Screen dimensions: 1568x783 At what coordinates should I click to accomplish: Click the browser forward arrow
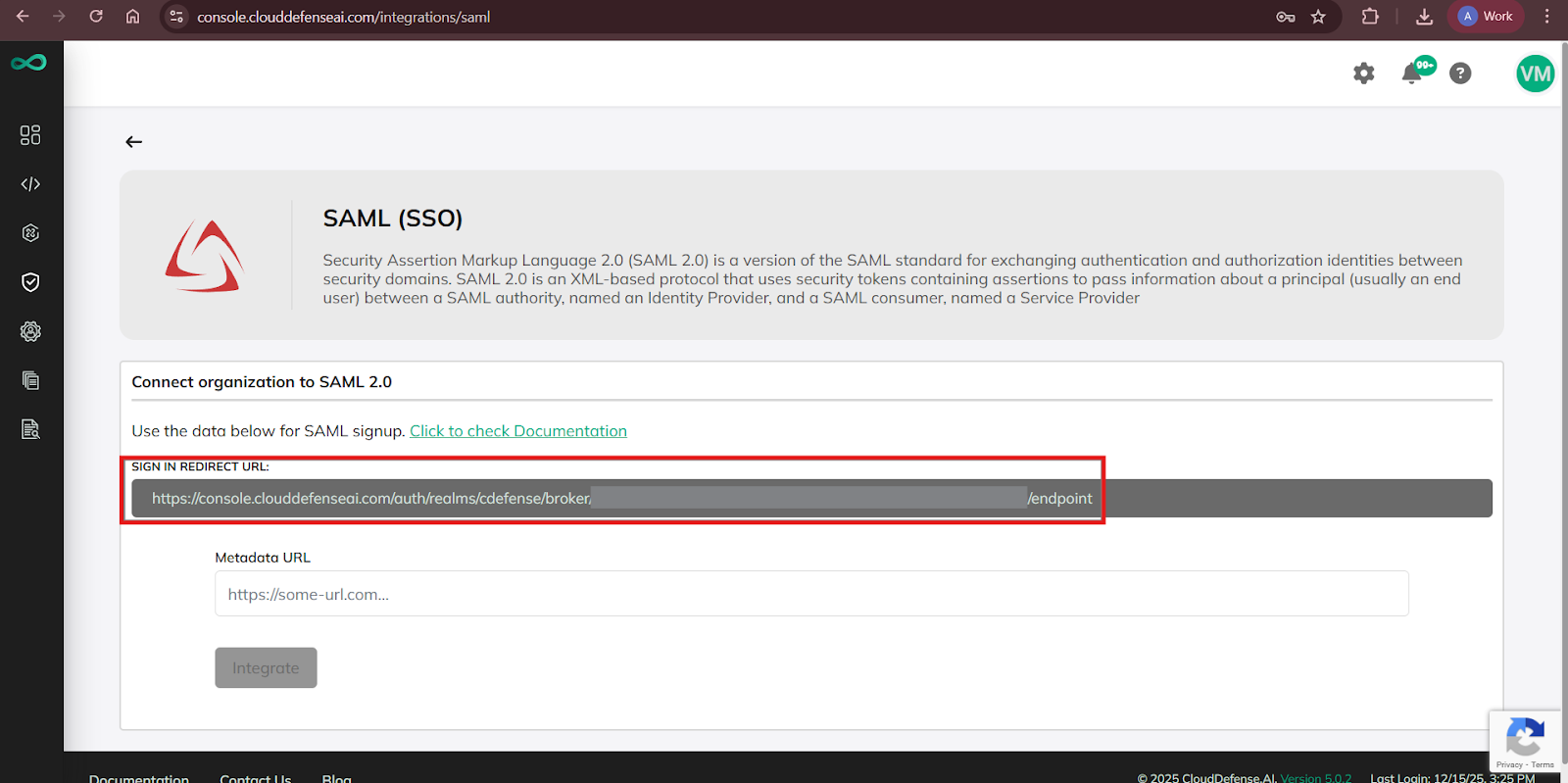pos(59,17)
